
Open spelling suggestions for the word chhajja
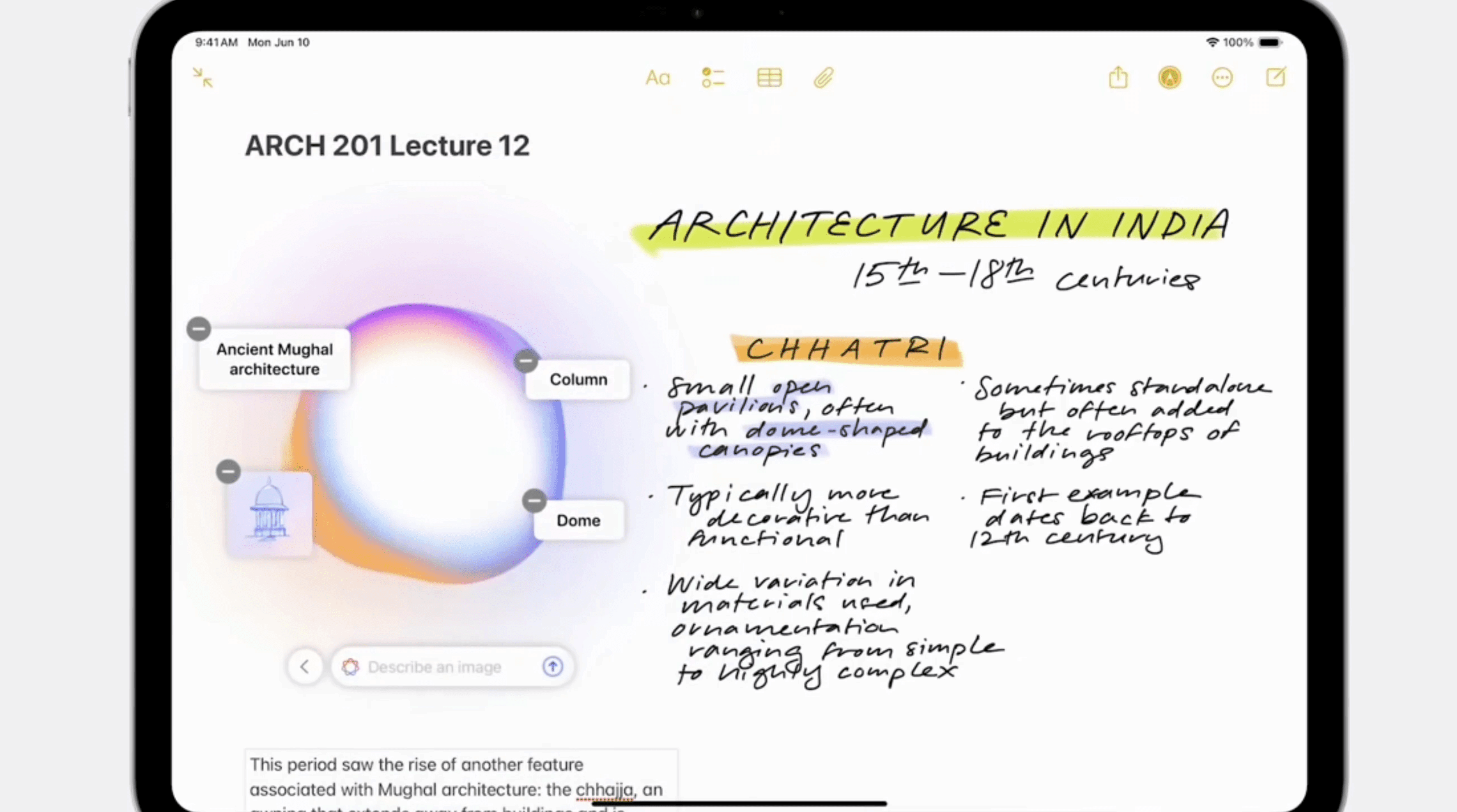point(604,790)
